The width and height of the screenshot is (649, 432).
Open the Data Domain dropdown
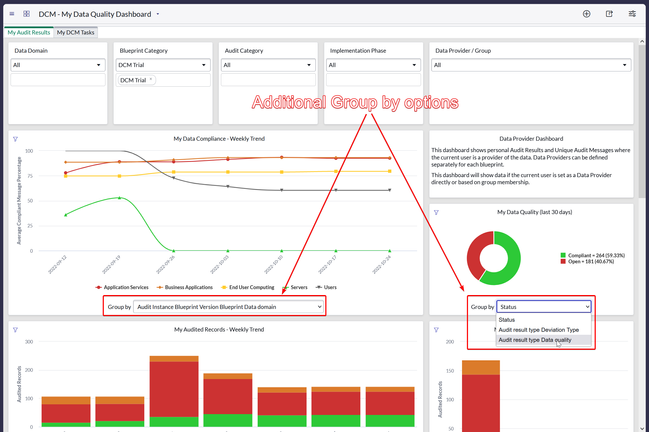[58, 65]
